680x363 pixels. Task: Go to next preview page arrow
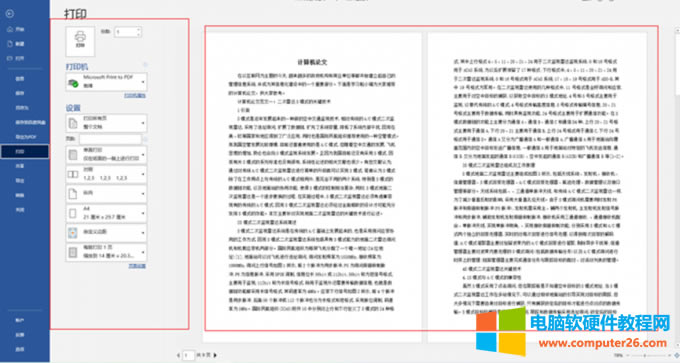pos(216,355)
